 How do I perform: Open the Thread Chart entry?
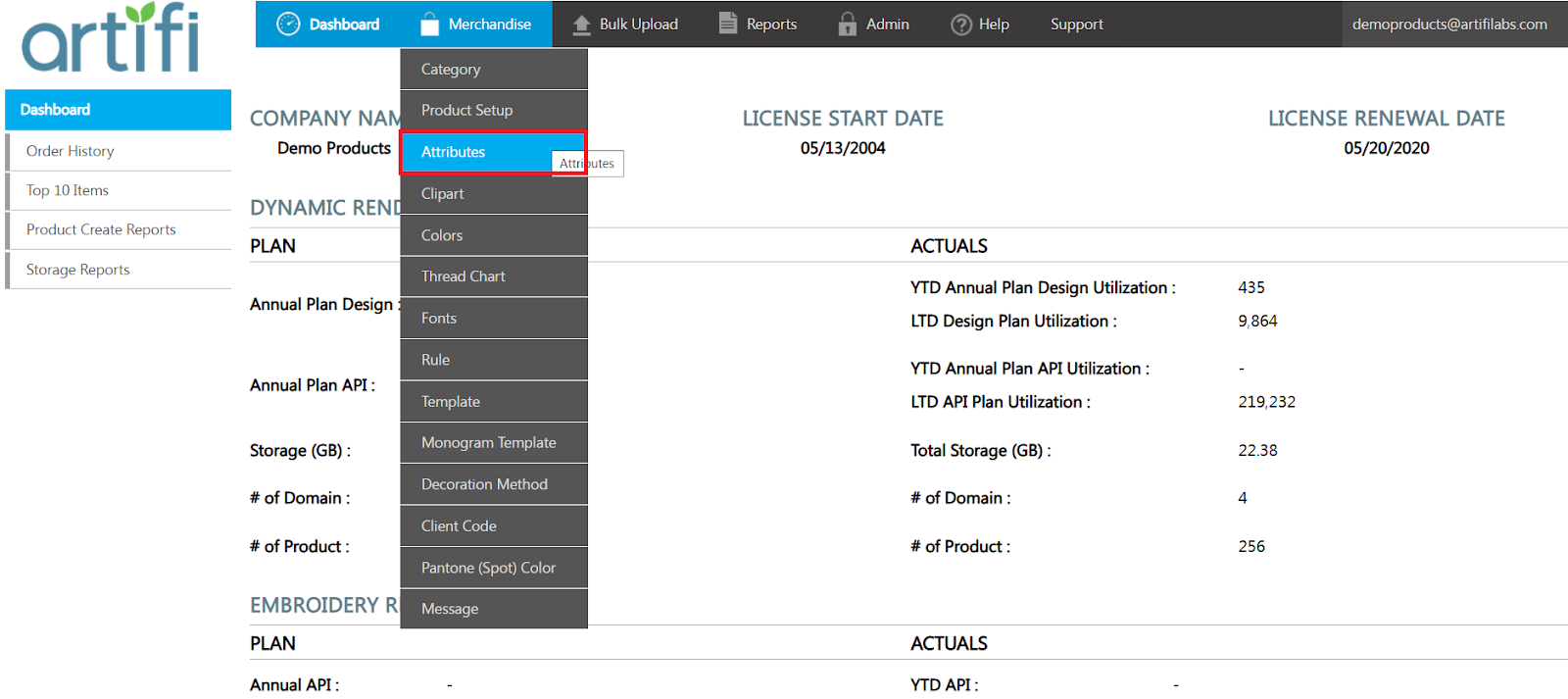(x=494, y=276)
